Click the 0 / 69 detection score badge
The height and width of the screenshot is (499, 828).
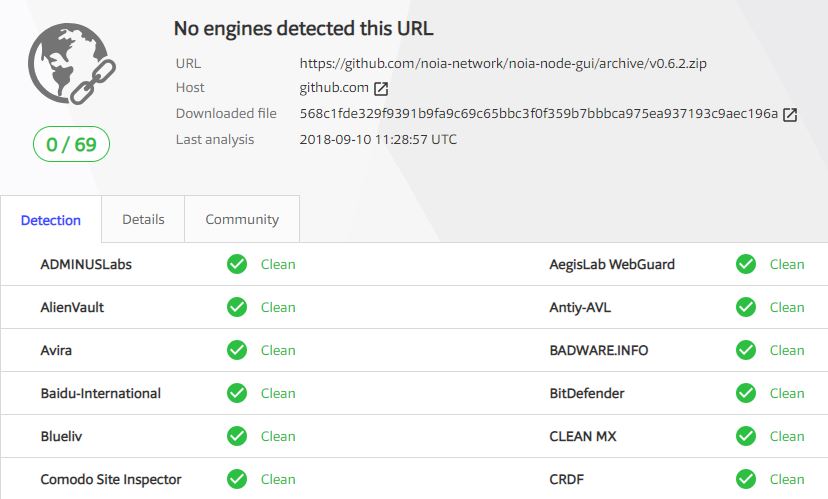(71, 144)
